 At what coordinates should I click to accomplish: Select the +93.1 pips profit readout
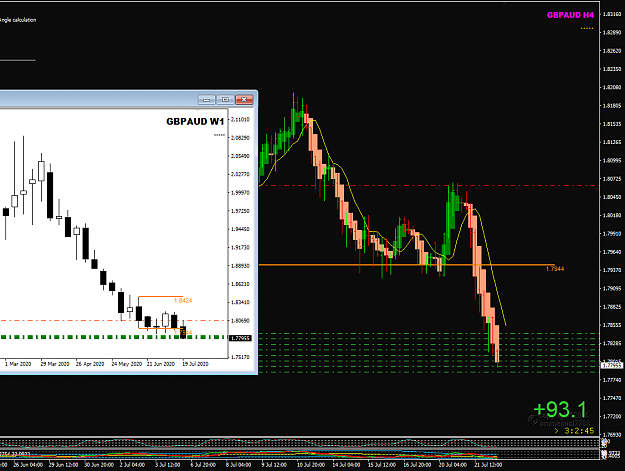pos(560,410)
